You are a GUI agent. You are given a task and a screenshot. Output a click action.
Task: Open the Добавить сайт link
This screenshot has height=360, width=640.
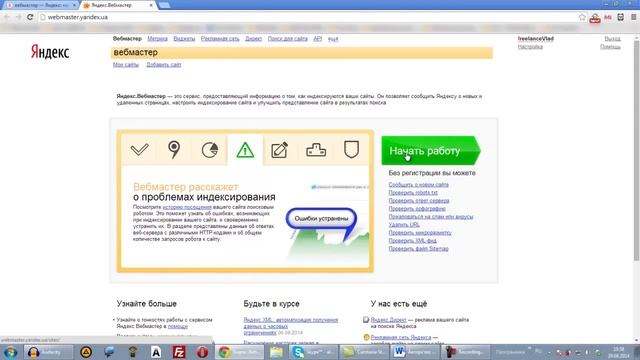(164, 64)
